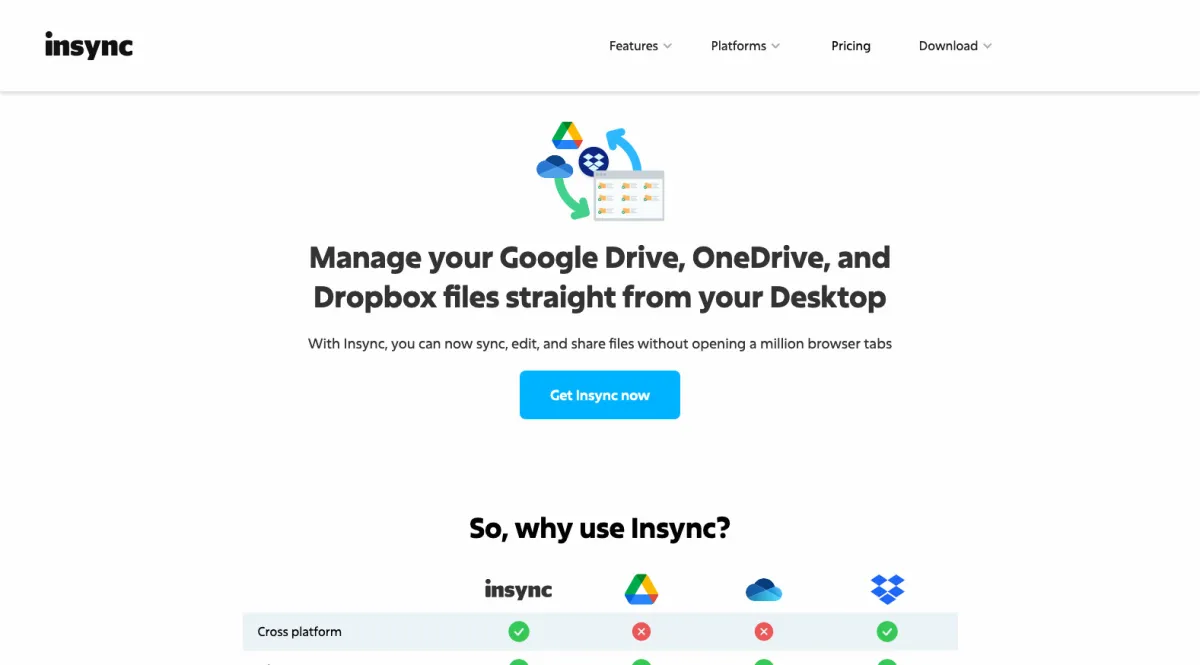The width and height of the screenshot is (1200, 665).
Task: Open the Pricing page
Action: coord(851,46)
